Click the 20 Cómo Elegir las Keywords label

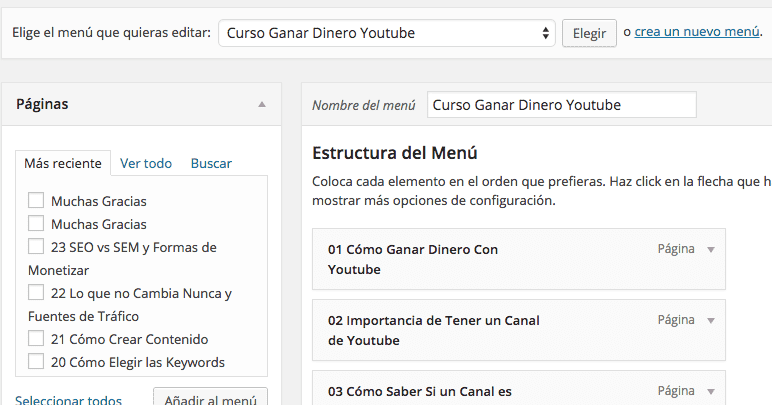coord(138,362)
